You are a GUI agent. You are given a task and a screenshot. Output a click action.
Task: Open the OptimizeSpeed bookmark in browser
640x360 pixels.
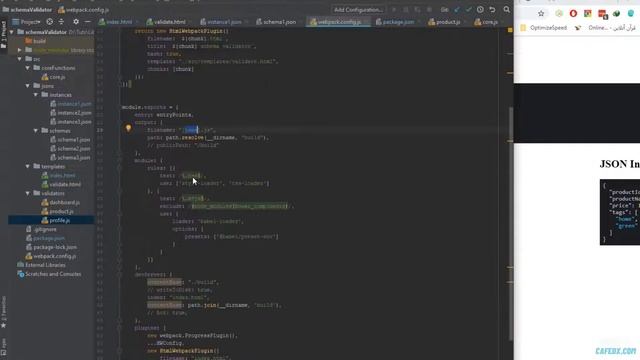pyautogui.click(x=544, y=28)
